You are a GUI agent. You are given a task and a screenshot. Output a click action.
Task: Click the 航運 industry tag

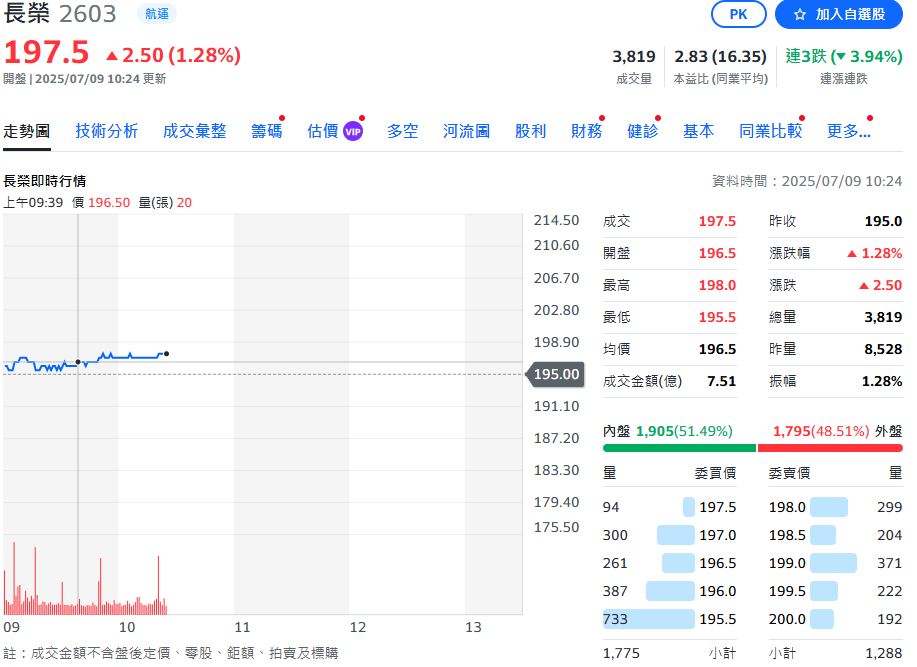click(157, 13)
